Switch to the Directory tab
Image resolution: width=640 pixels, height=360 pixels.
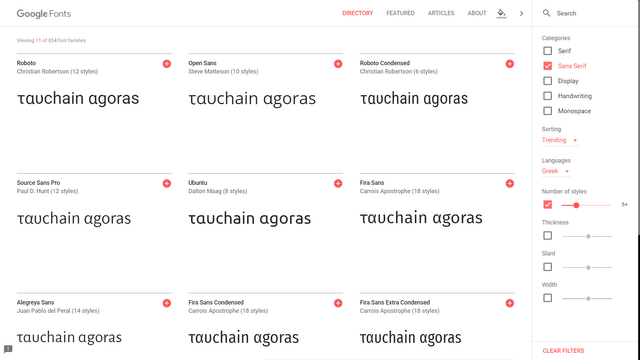358,13
